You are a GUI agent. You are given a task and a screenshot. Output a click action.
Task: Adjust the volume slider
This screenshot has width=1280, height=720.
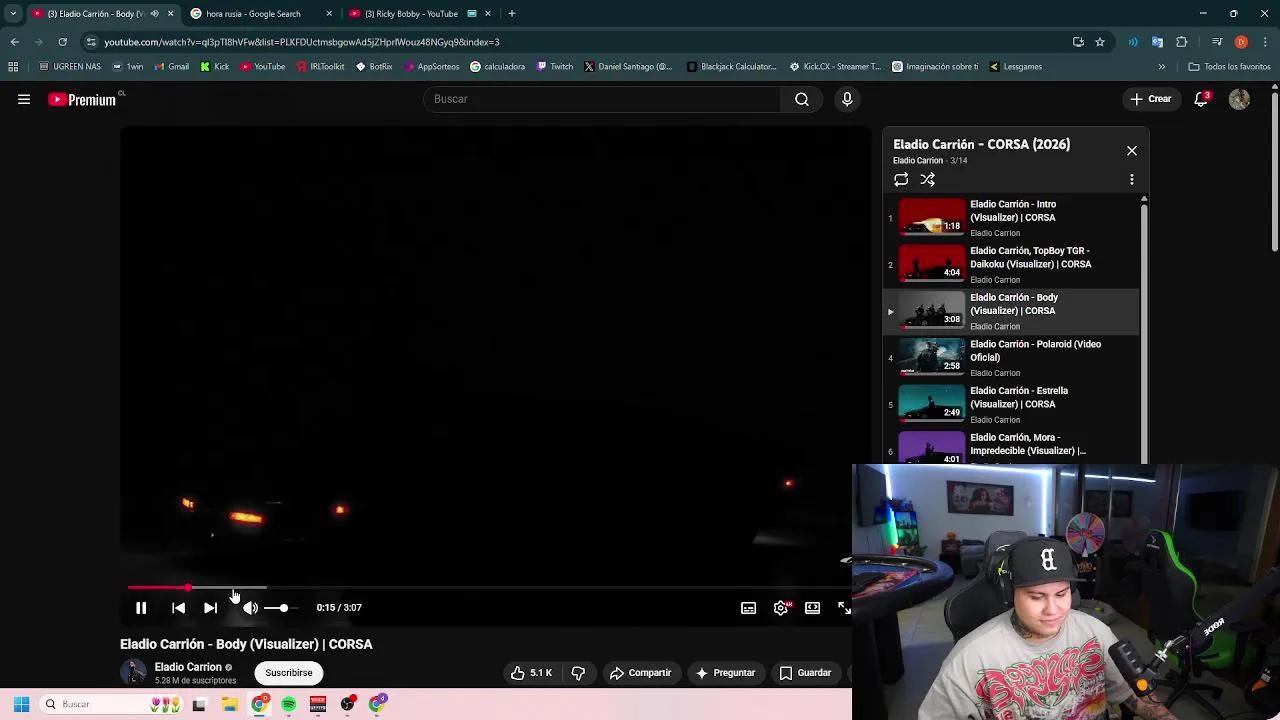[281, 608]
